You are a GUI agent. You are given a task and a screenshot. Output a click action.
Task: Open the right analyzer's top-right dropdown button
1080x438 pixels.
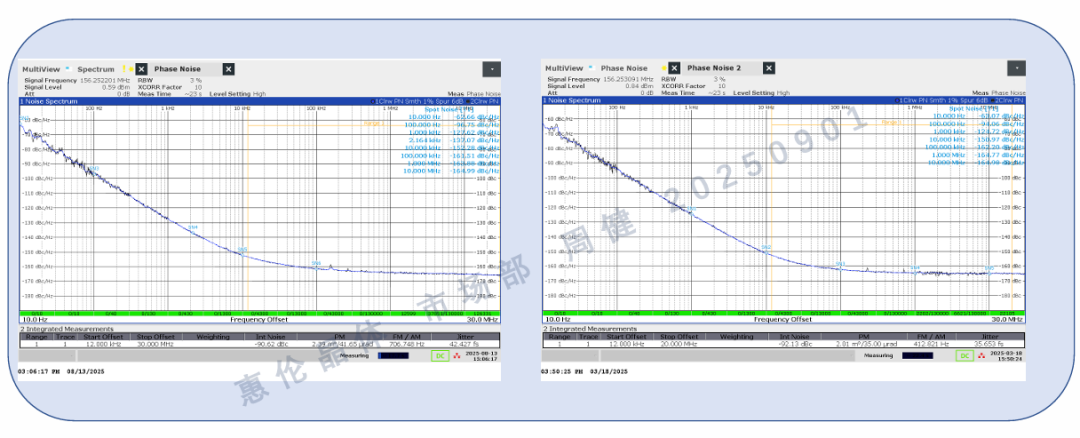click(1013, 68)
